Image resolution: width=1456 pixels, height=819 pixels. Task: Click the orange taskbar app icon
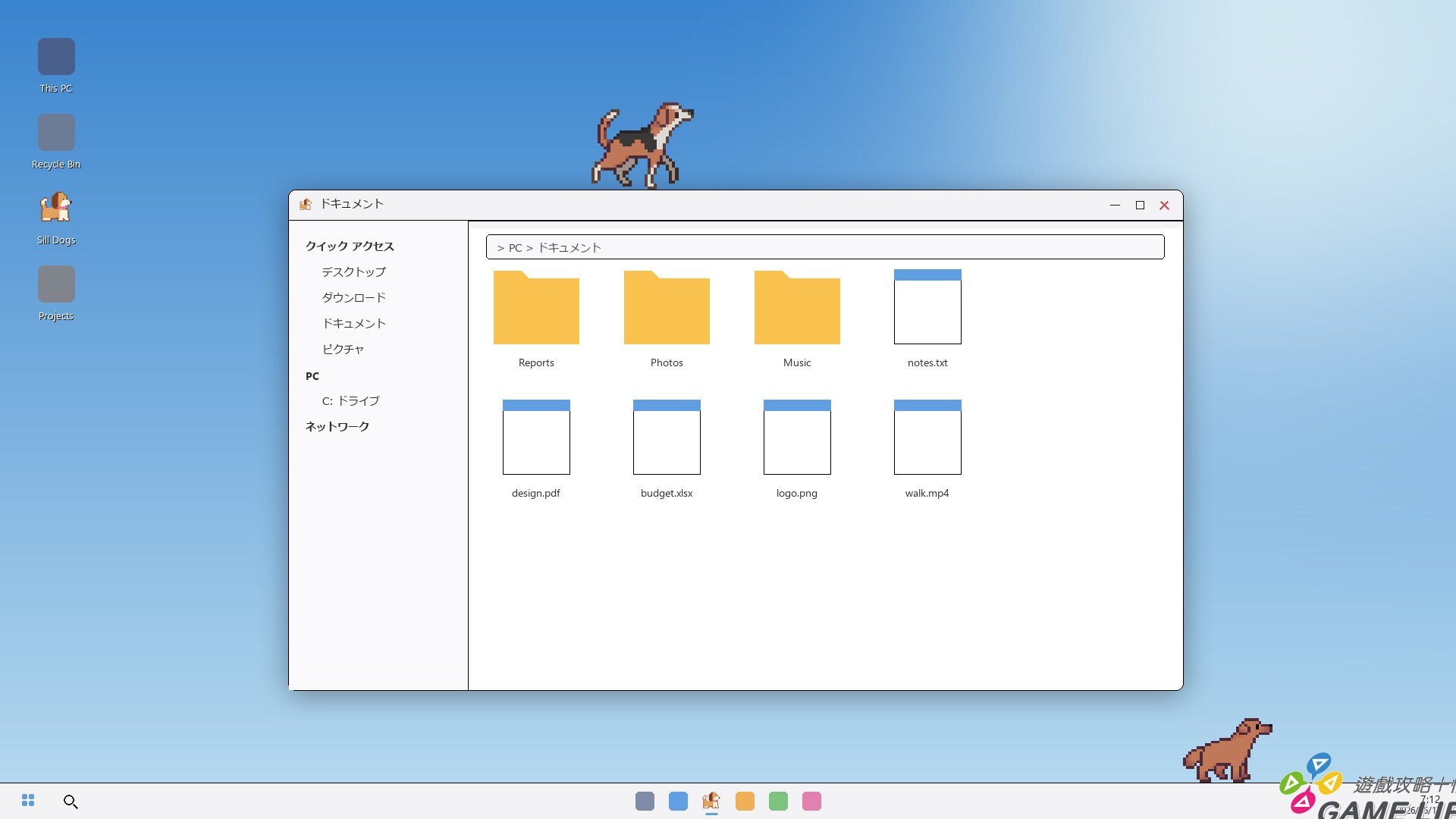(745, 801)
